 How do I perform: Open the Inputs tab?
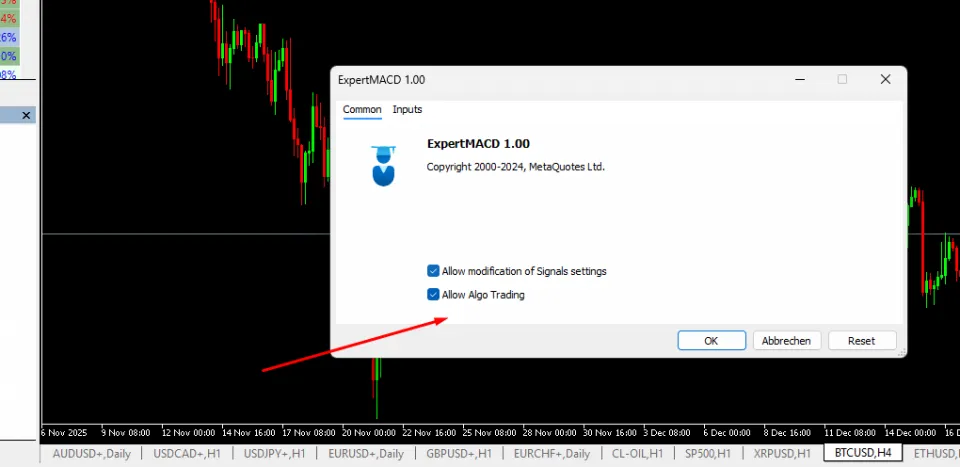tap(407, 110)
